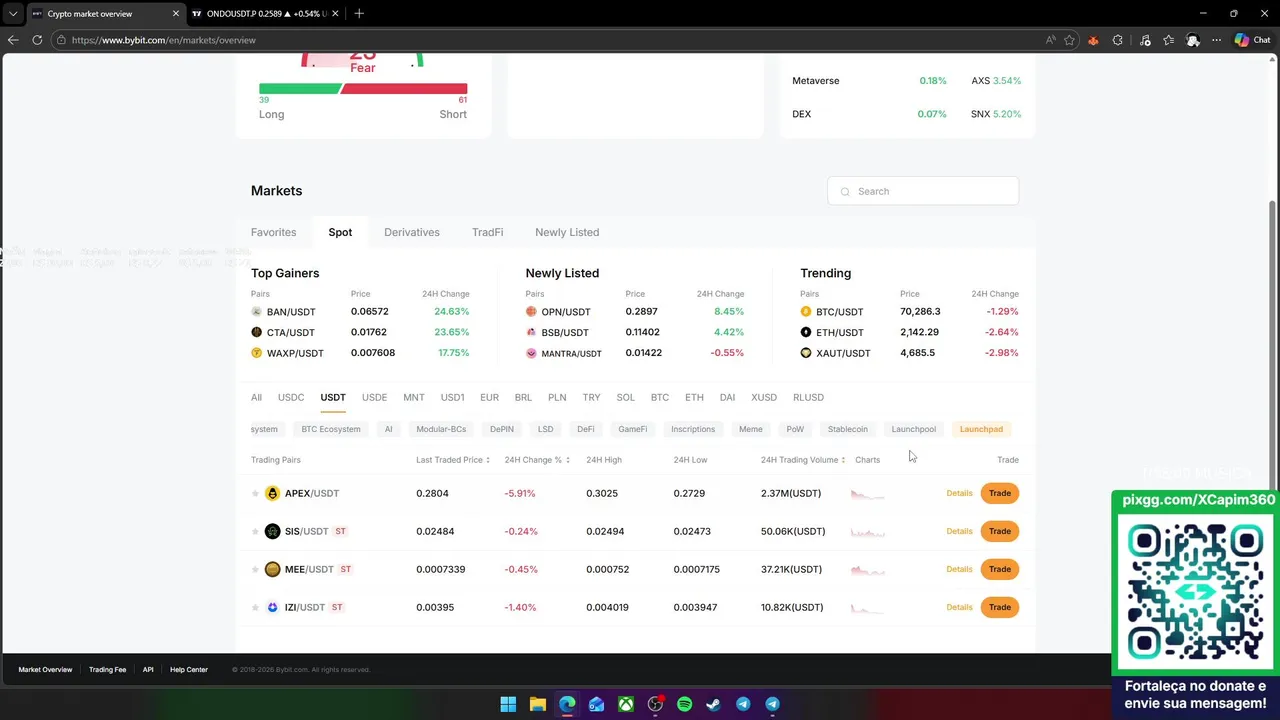This screenshot has height=720, width=1280.
Task: Open Details link for MEE/USDT
Action: (959, 569)
